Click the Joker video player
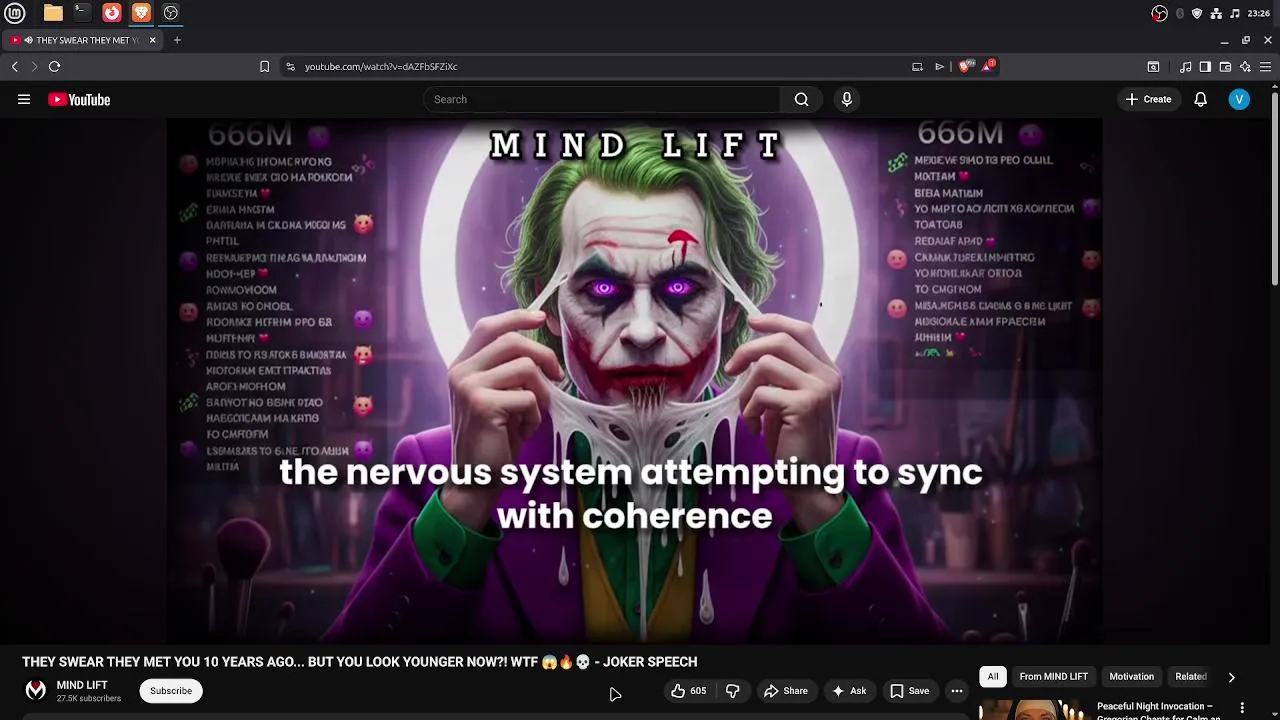Image resolution: width=1280 pixels, height=720 pixels. click(634, 380)
